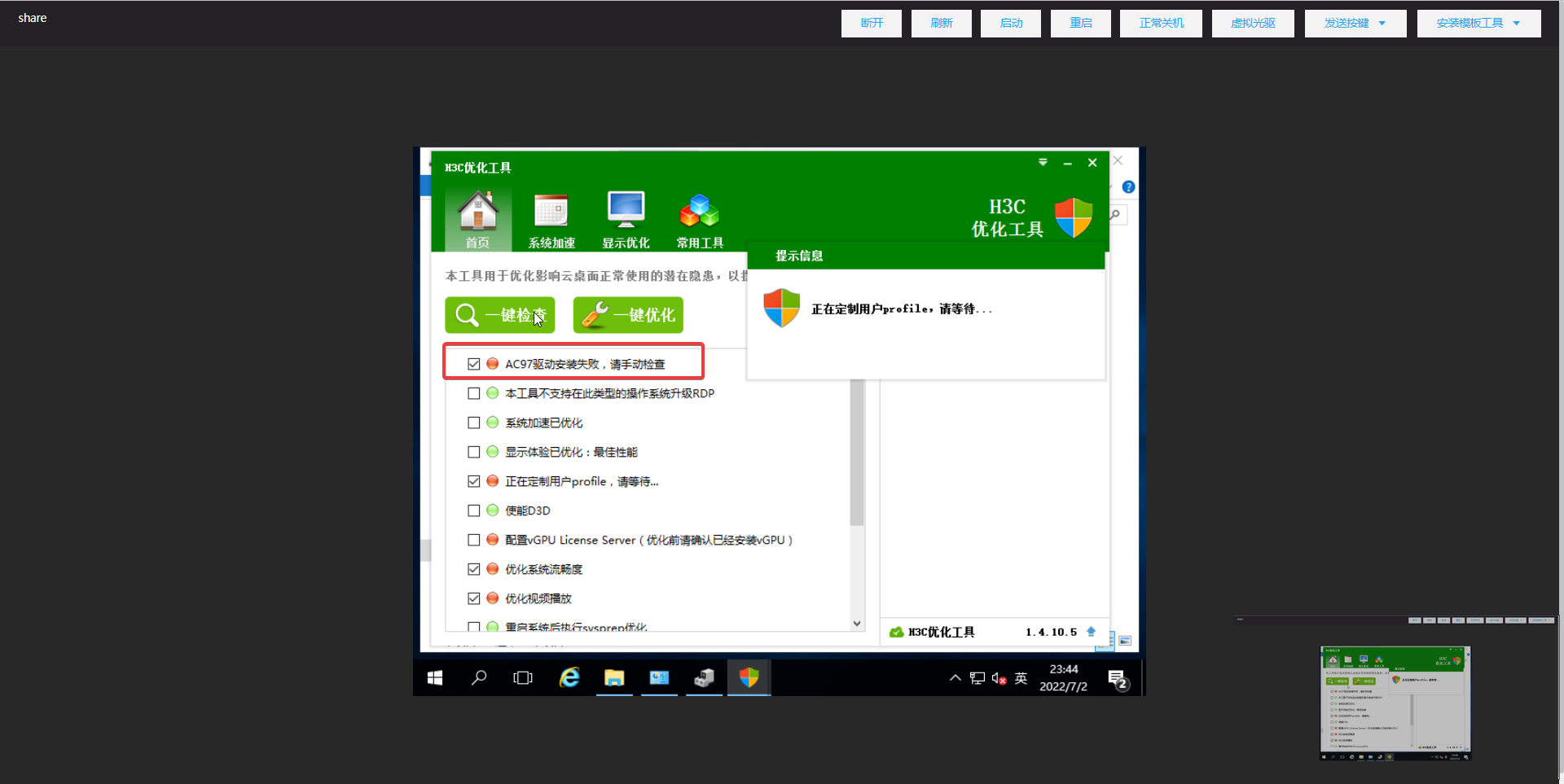Open the 首页 home tab

coord(478,219)
